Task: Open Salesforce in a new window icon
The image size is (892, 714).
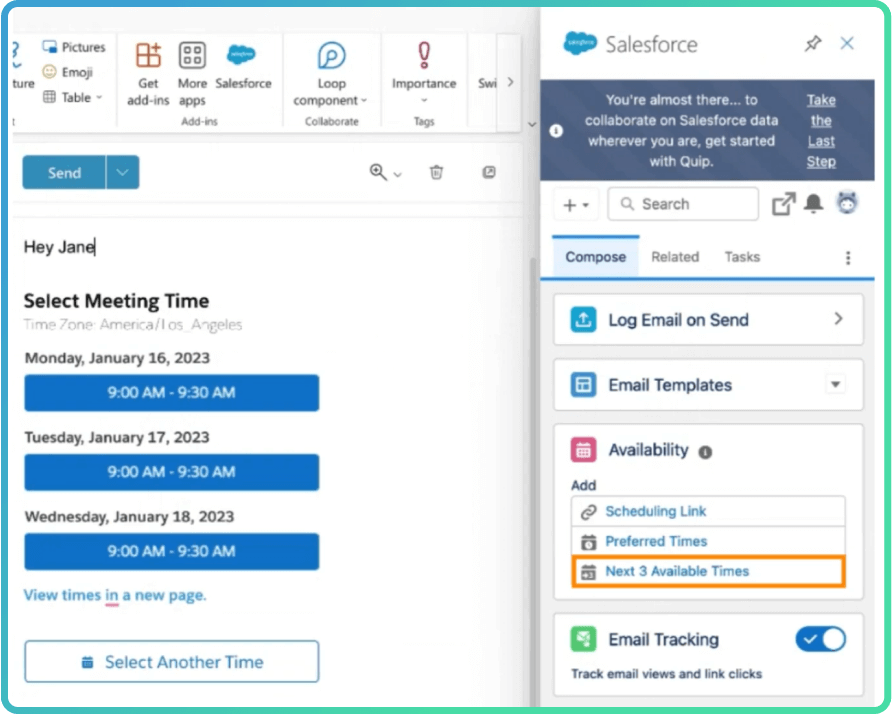Action: point(783,204)
